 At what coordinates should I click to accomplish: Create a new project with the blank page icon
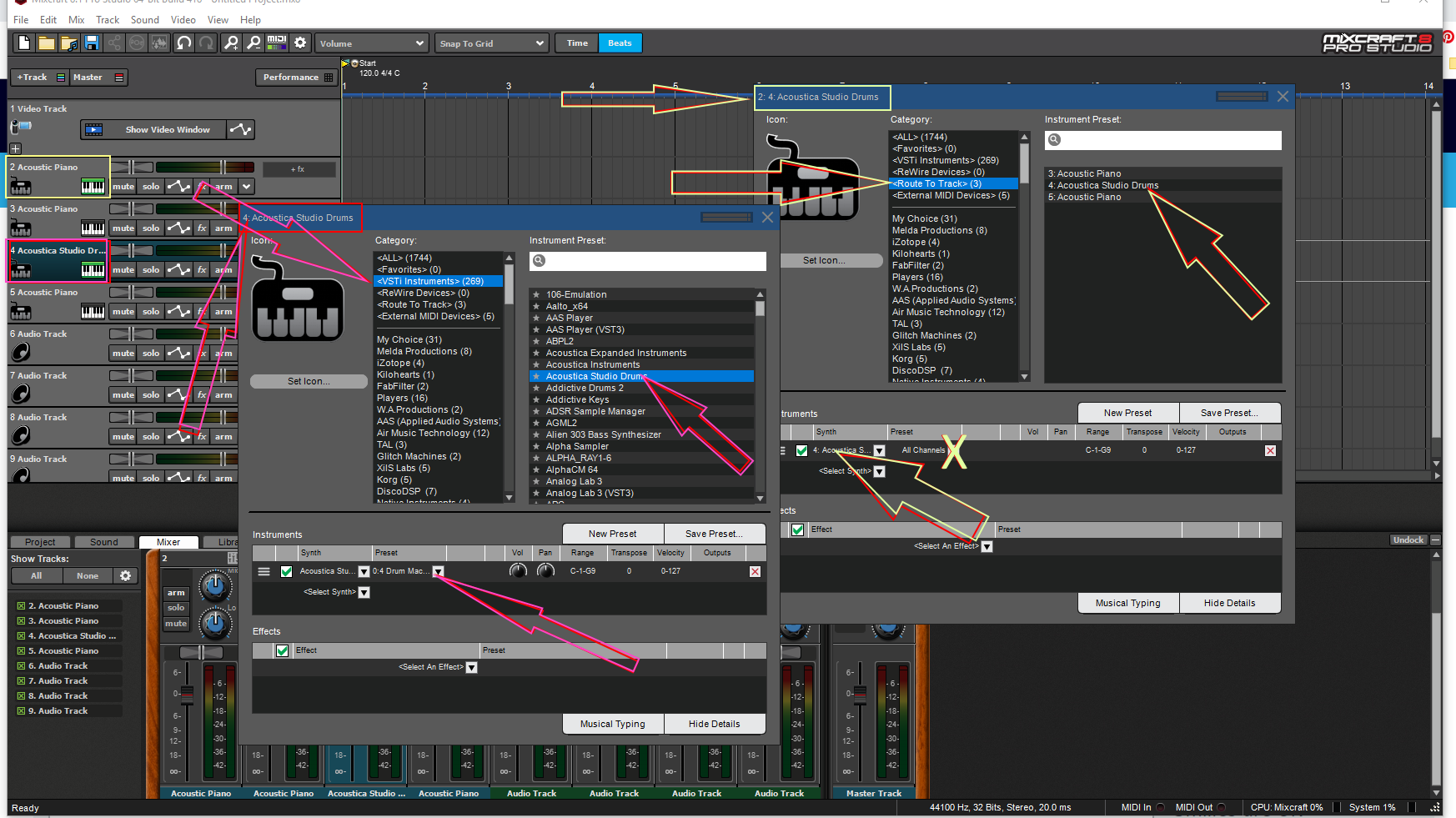click(23, 43)
